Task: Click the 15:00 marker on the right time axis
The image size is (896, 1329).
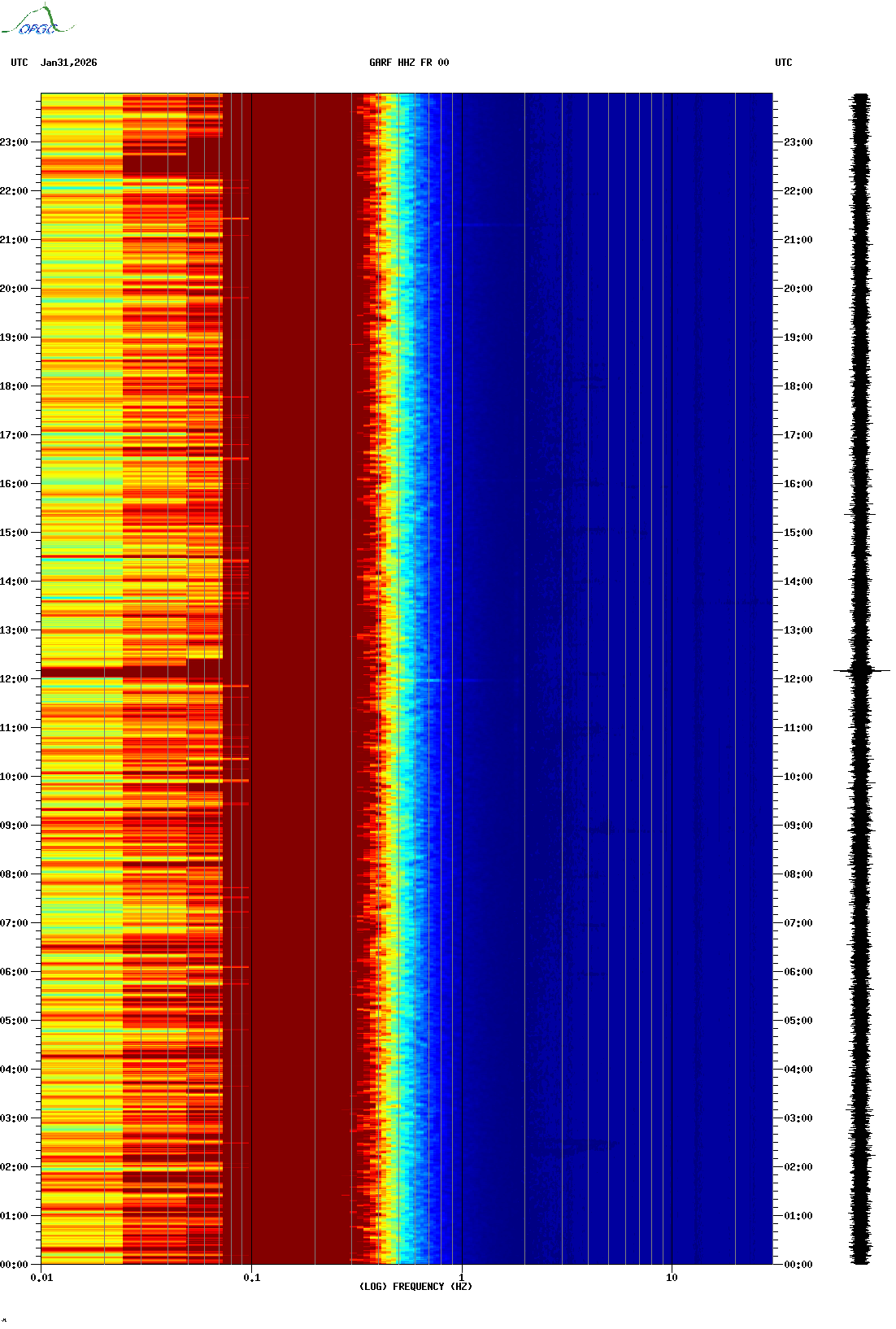Action: [x=798, y=533]
